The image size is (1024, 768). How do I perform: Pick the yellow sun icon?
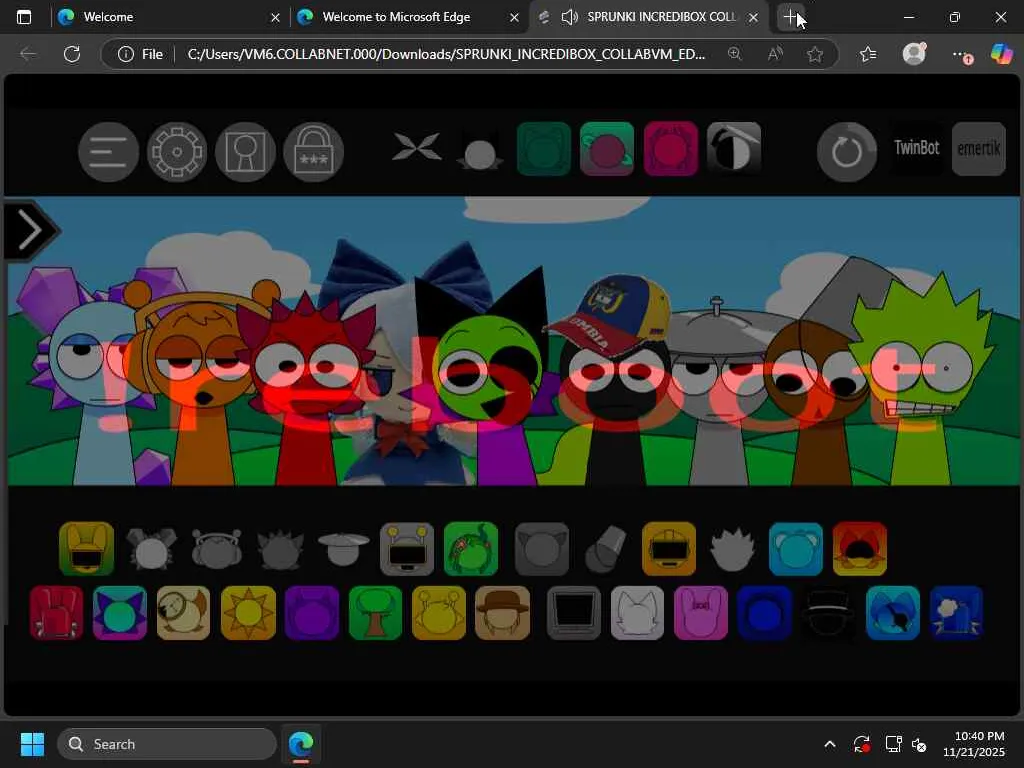pos(248,613)
